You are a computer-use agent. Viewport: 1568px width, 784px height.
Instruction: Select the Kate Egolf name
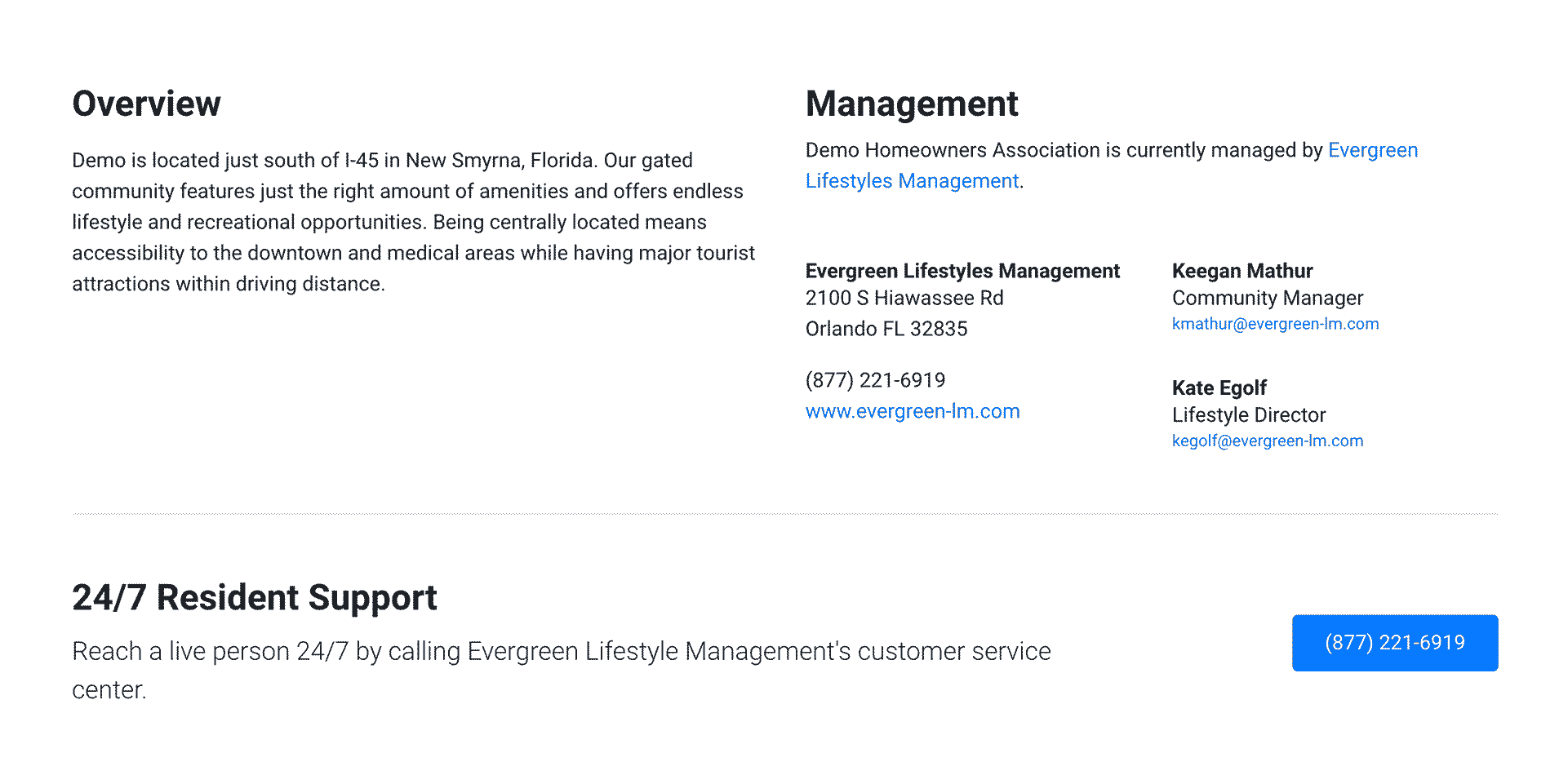coord(1219,388)
